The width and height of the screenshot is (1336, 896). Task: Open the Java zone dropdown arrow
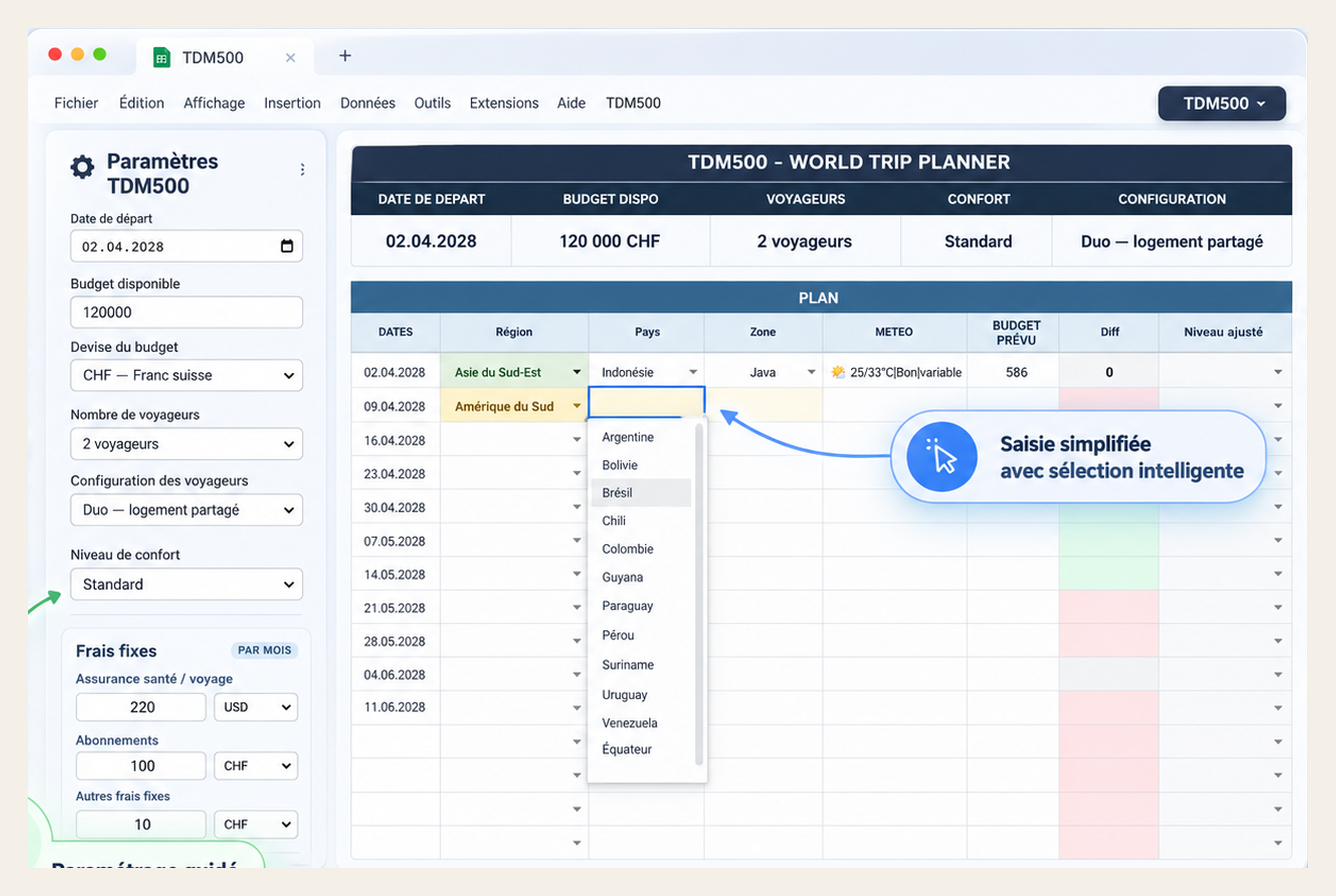811,372
